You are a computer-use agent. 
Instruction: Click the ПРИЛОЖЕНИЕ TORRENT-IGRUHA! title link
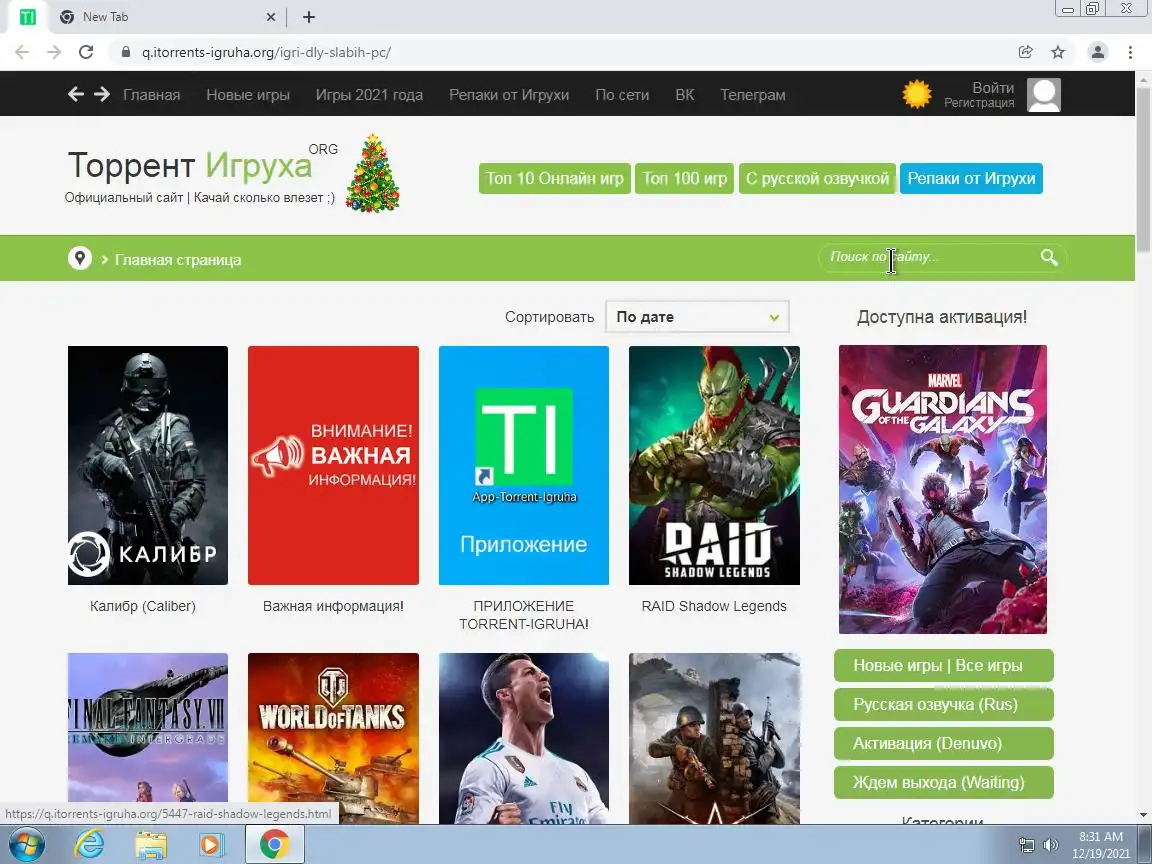click(x=523, y=615)
